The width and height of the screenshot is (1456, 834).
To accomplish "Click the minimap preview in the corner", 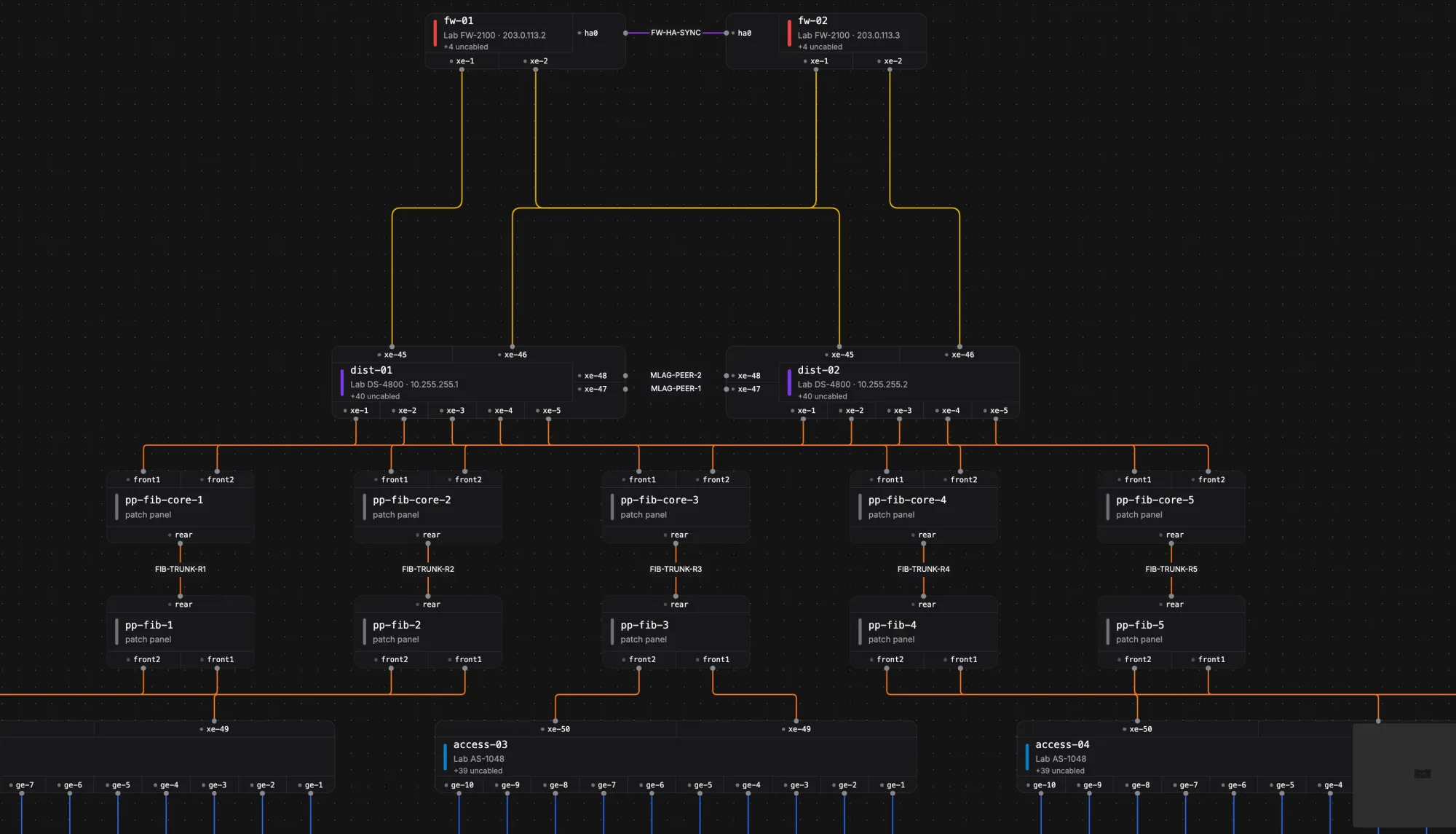I will 1404,775.
